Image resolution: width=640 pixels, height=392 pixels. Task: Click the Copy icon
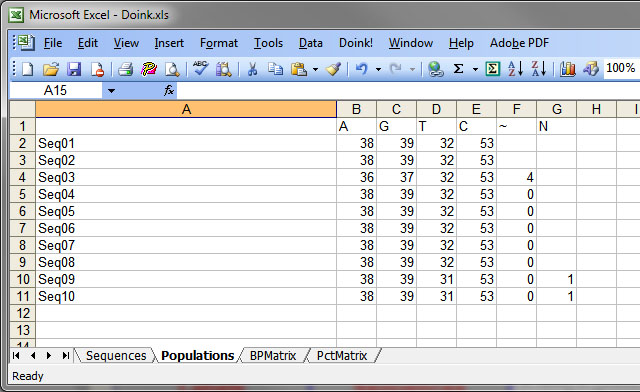(x=276, y=69)
